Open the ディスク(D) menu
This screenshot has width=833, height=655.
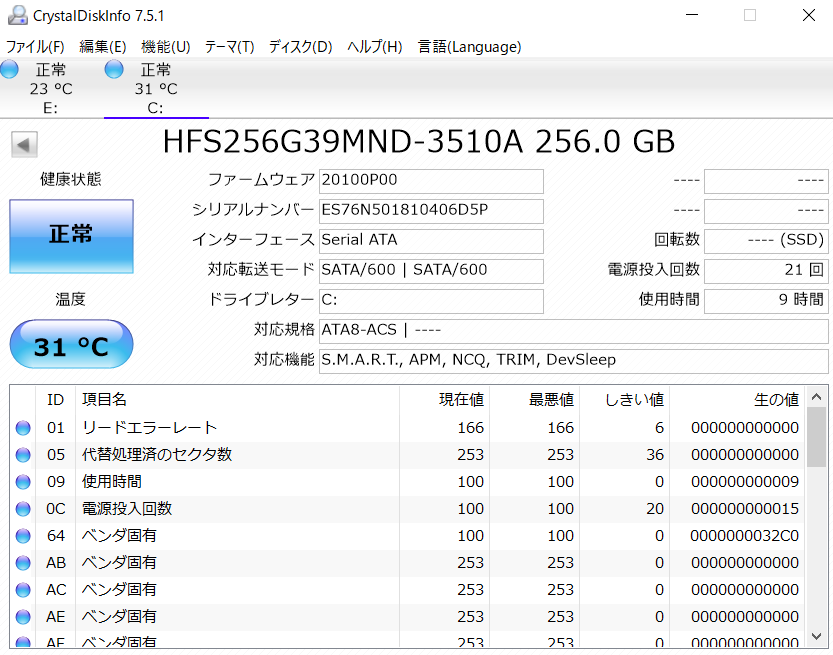tap(300, 47)
